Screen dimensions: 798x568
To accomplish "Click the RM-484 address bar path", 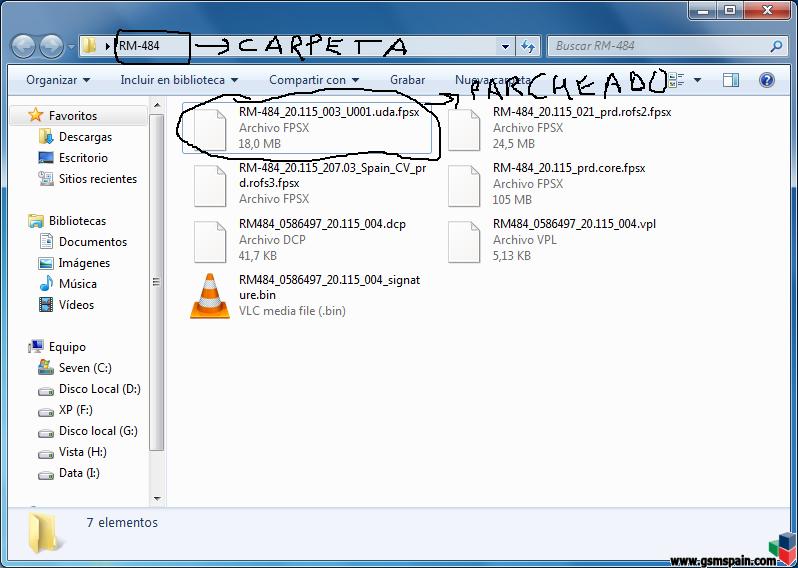I will tap(139, 46).
